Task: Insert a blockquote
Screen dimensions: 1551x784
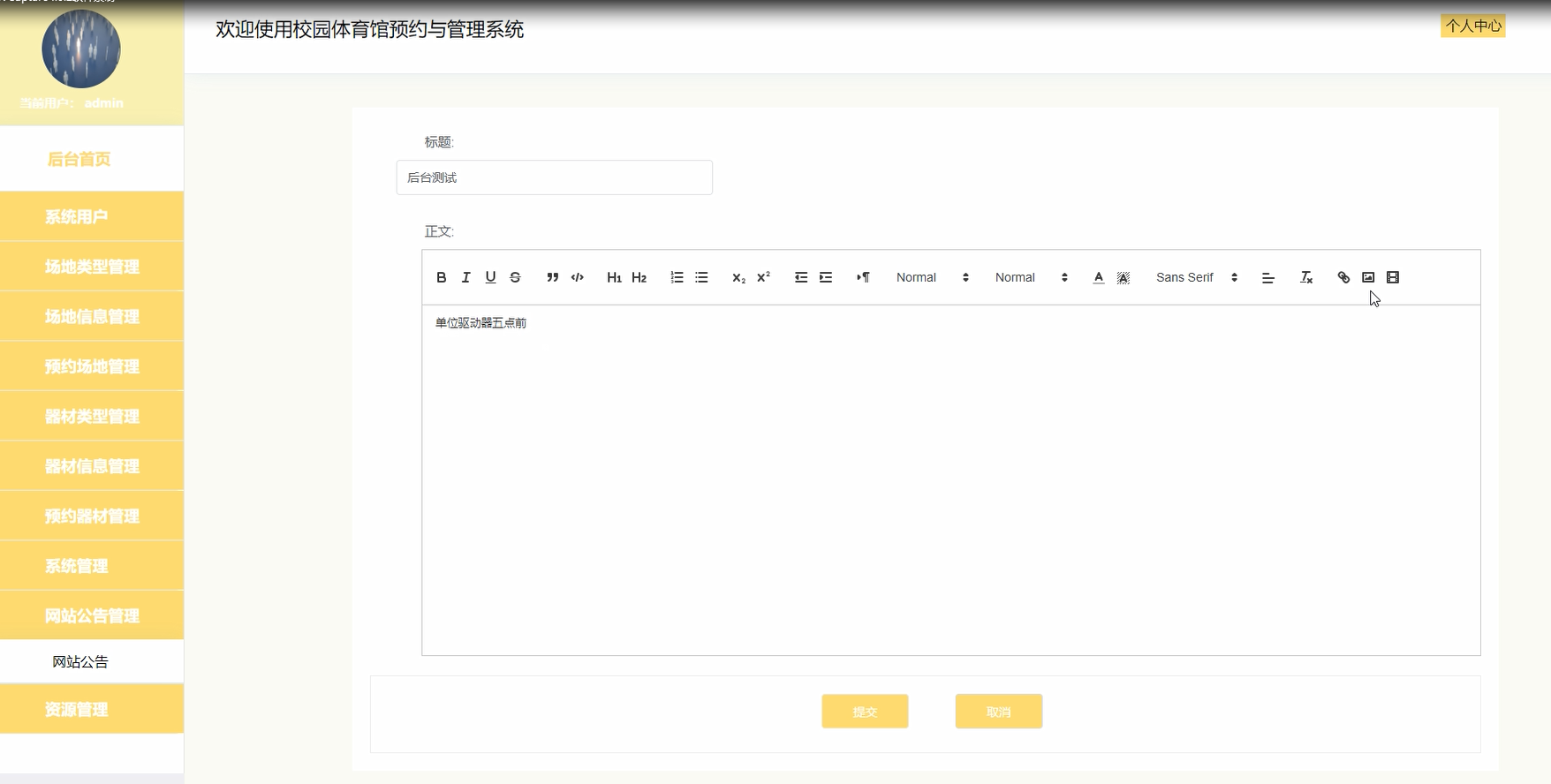Action: coord(552,277)
